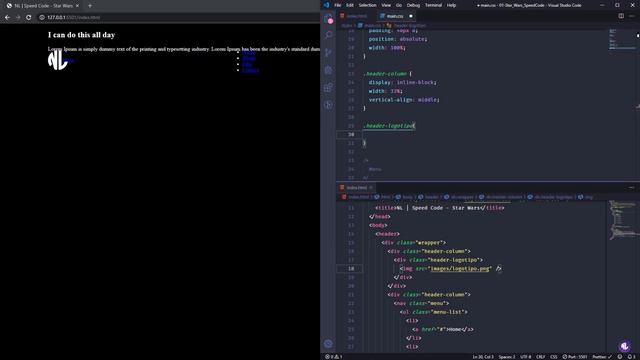Open the Search view in the activity bar
The height and width of the screenshot is (360, 640).
[329, 35]
